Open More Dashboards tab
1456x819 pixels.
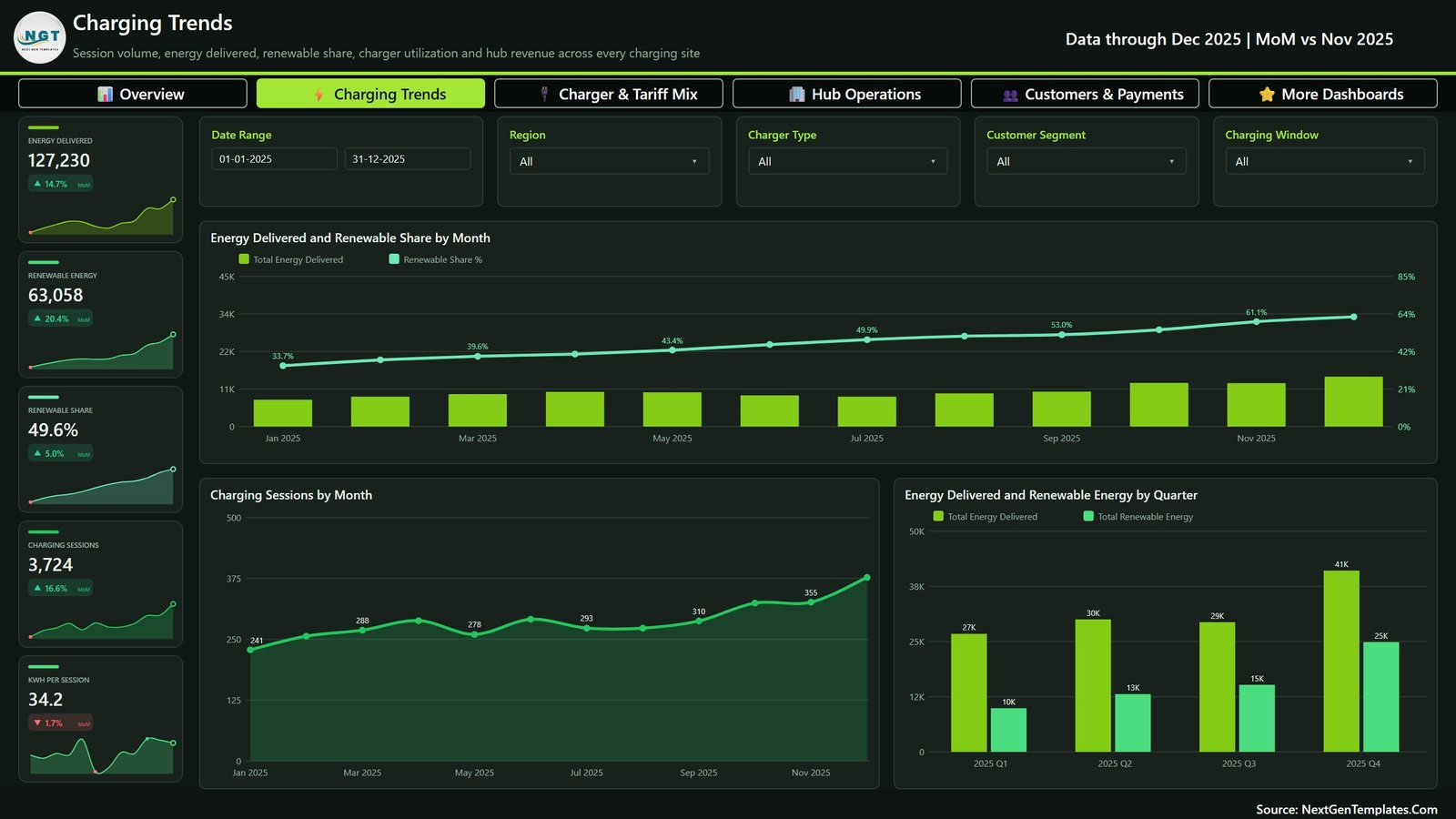click(x=1323, y=94)
